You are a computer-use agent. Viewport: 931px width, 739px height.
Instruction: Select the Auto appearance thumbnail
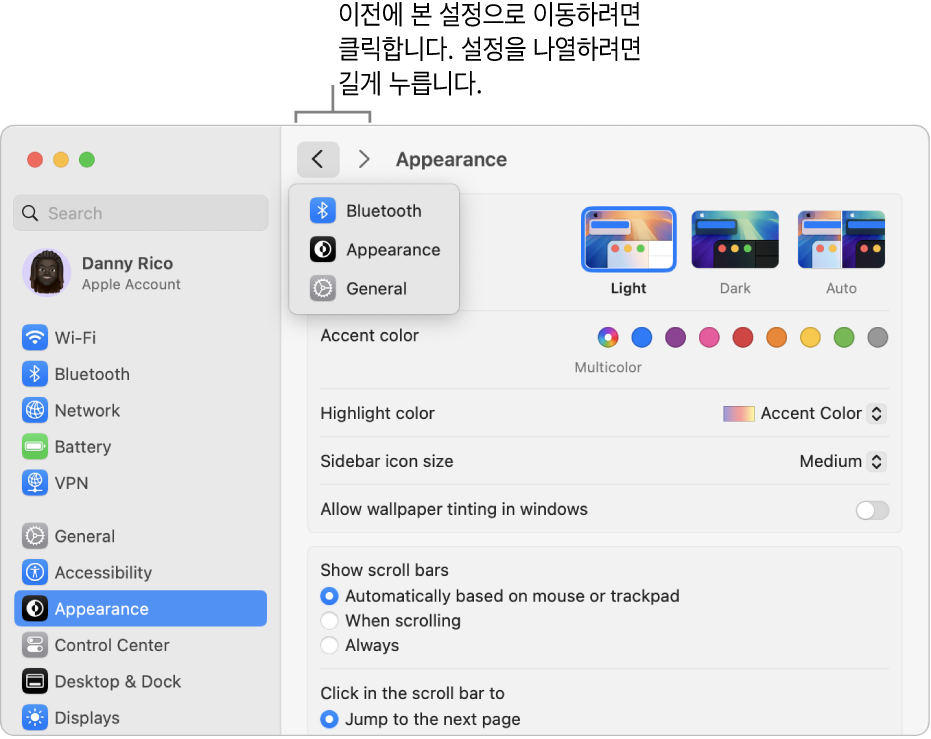841,239
